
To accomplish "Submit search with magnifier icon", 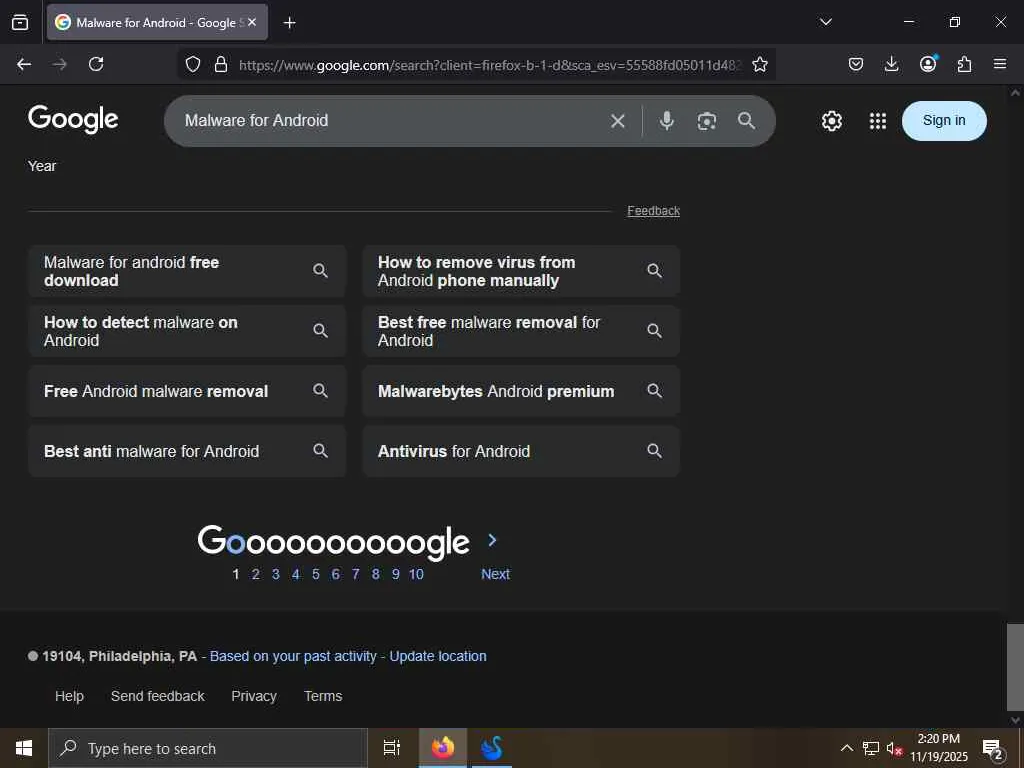I will pyautogui.click(x=746, y=120).
